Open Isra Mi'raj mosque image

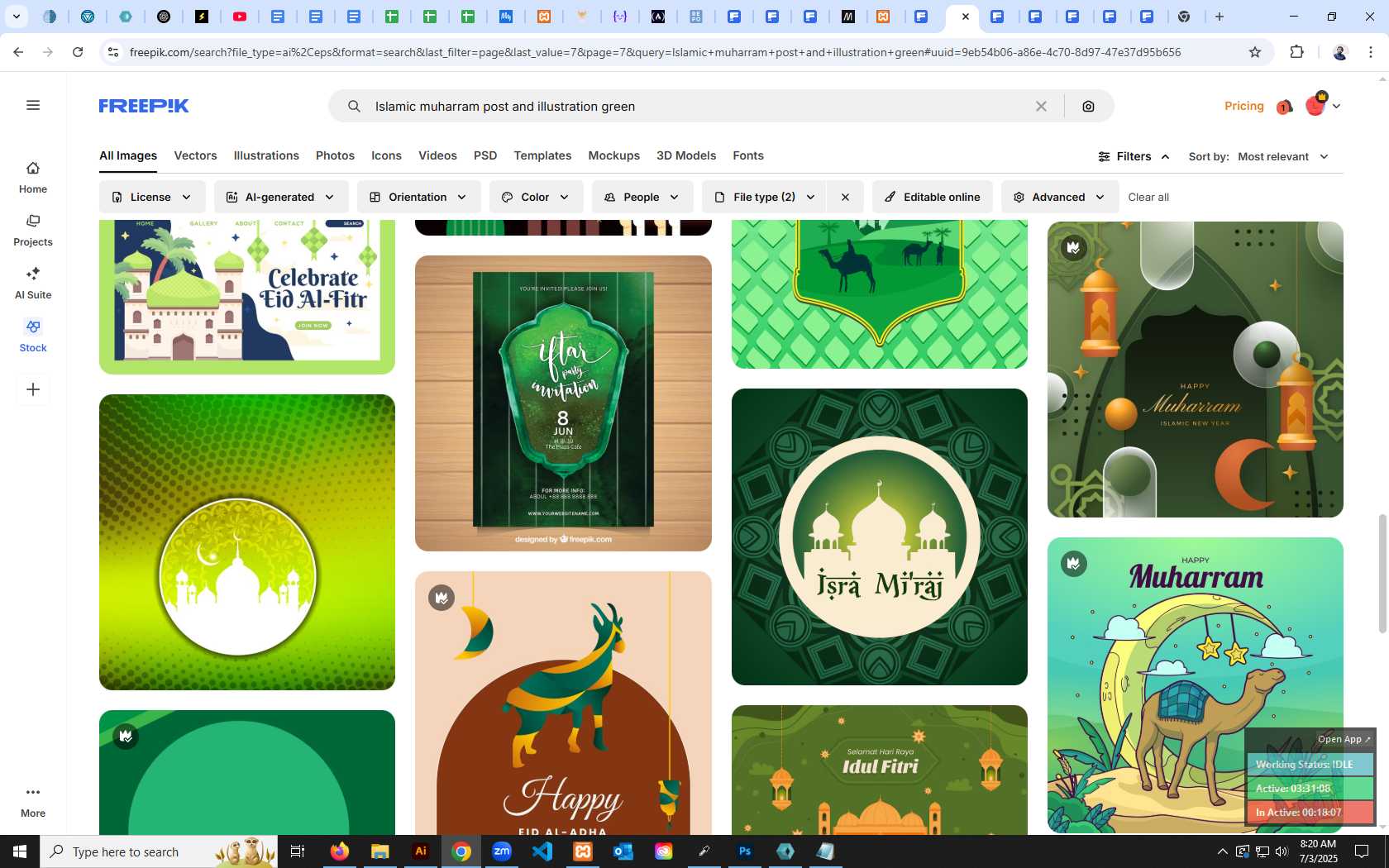880,537
